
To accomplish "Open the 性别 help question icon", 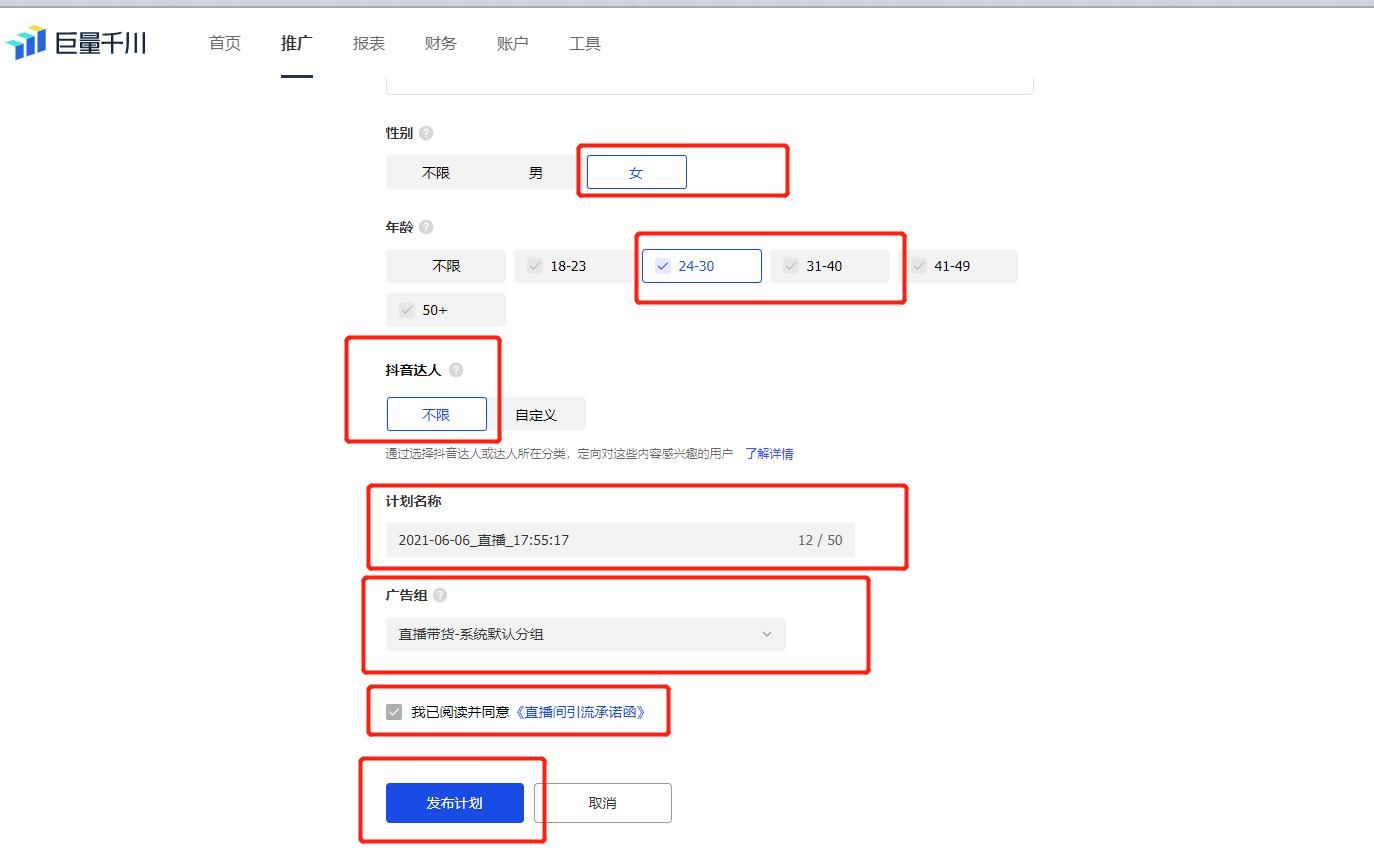I will coord(427,132).
